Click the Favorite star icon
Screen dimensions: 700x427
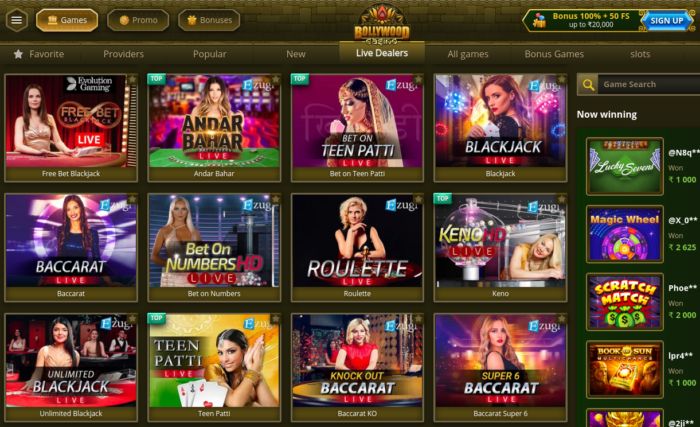click(x=18, y=54)
